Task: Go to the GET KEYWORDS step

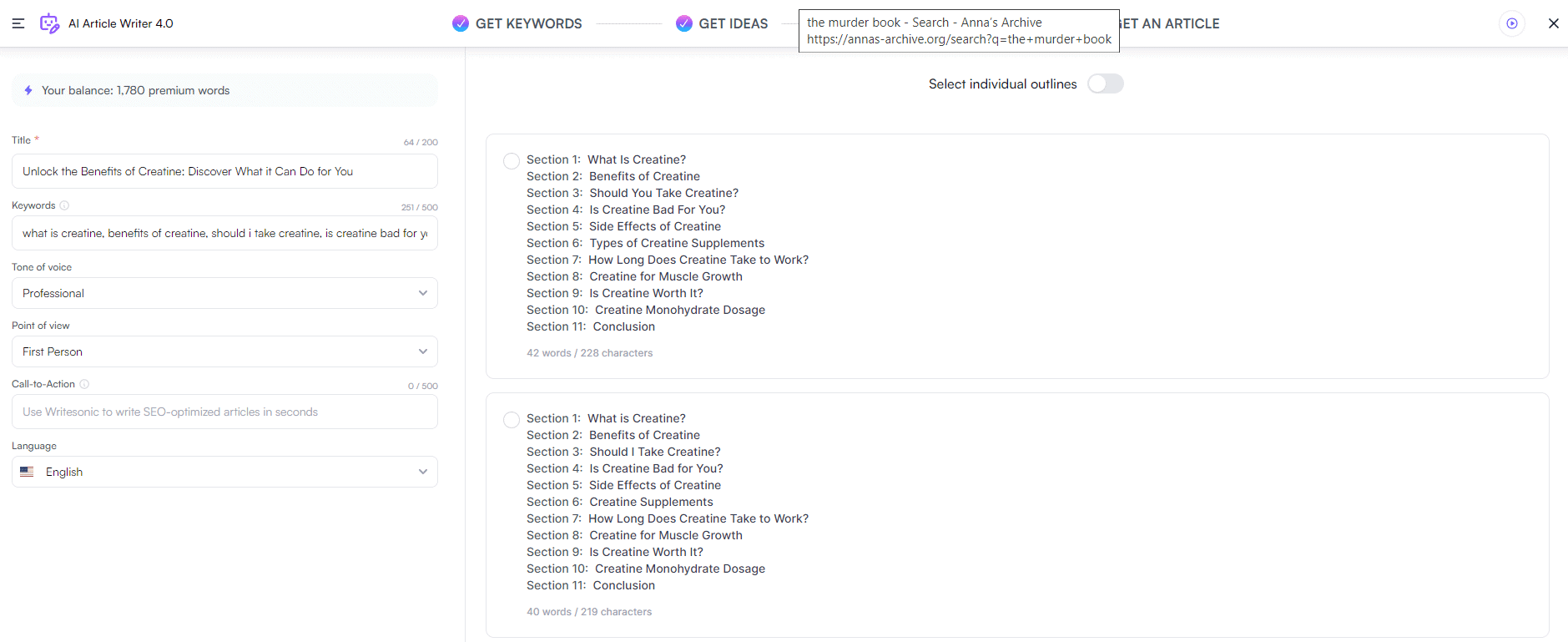Action: 529,23
